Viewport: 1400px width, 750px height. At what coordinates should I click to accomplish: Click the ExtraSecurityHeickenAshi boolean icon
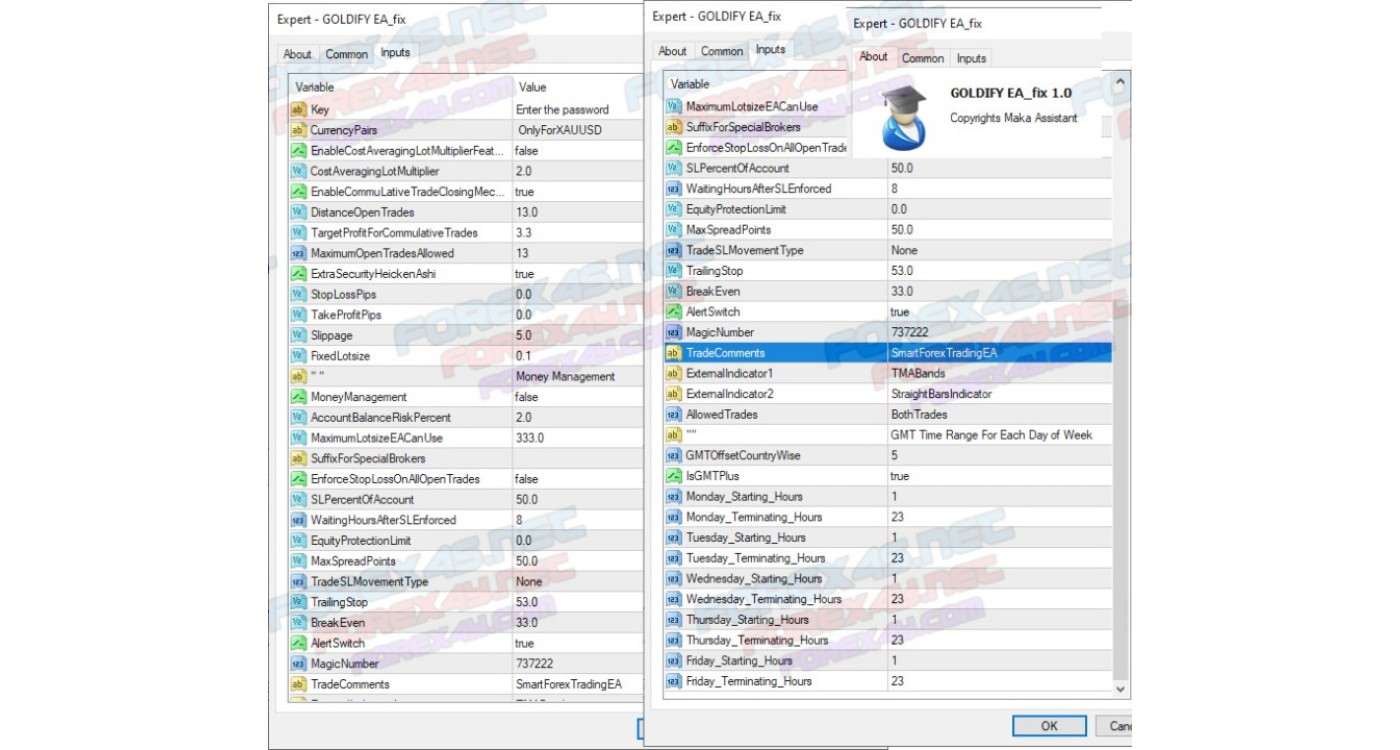(298, 274)
